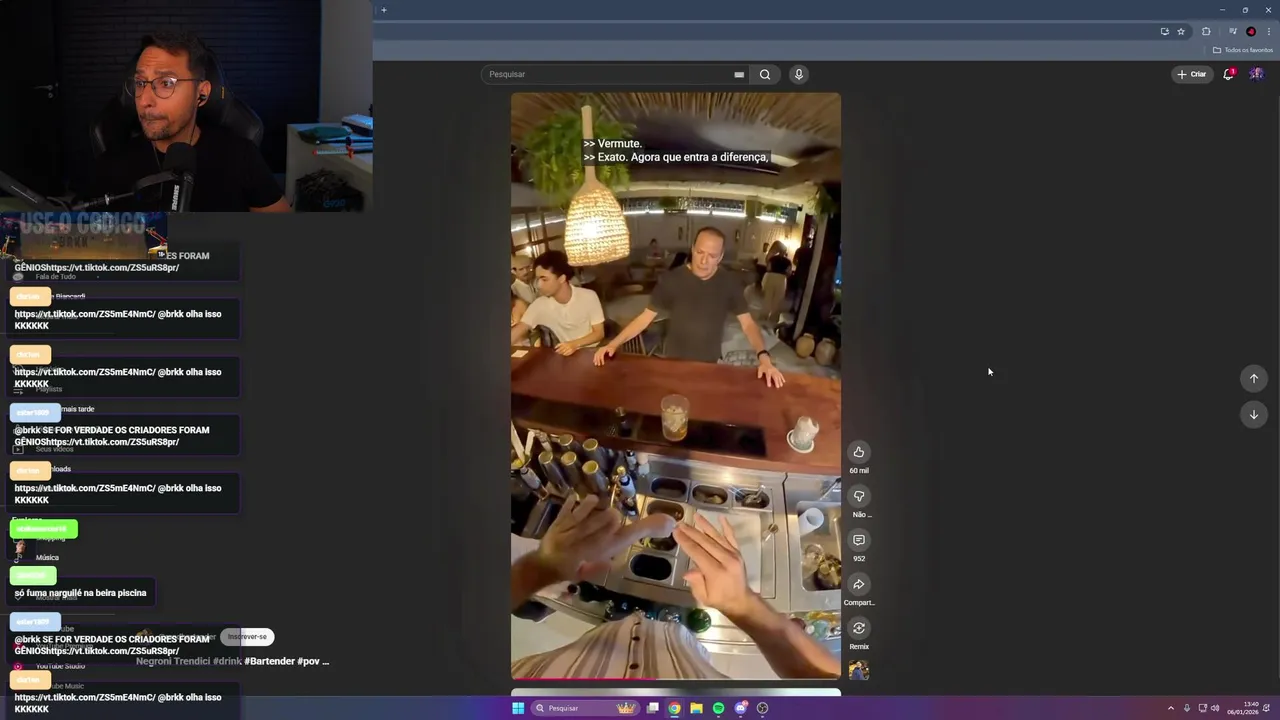This screenshot has width=1280, height=720.
Task: Open the sound thumbnail below Remix
Action: coord(858,670)
